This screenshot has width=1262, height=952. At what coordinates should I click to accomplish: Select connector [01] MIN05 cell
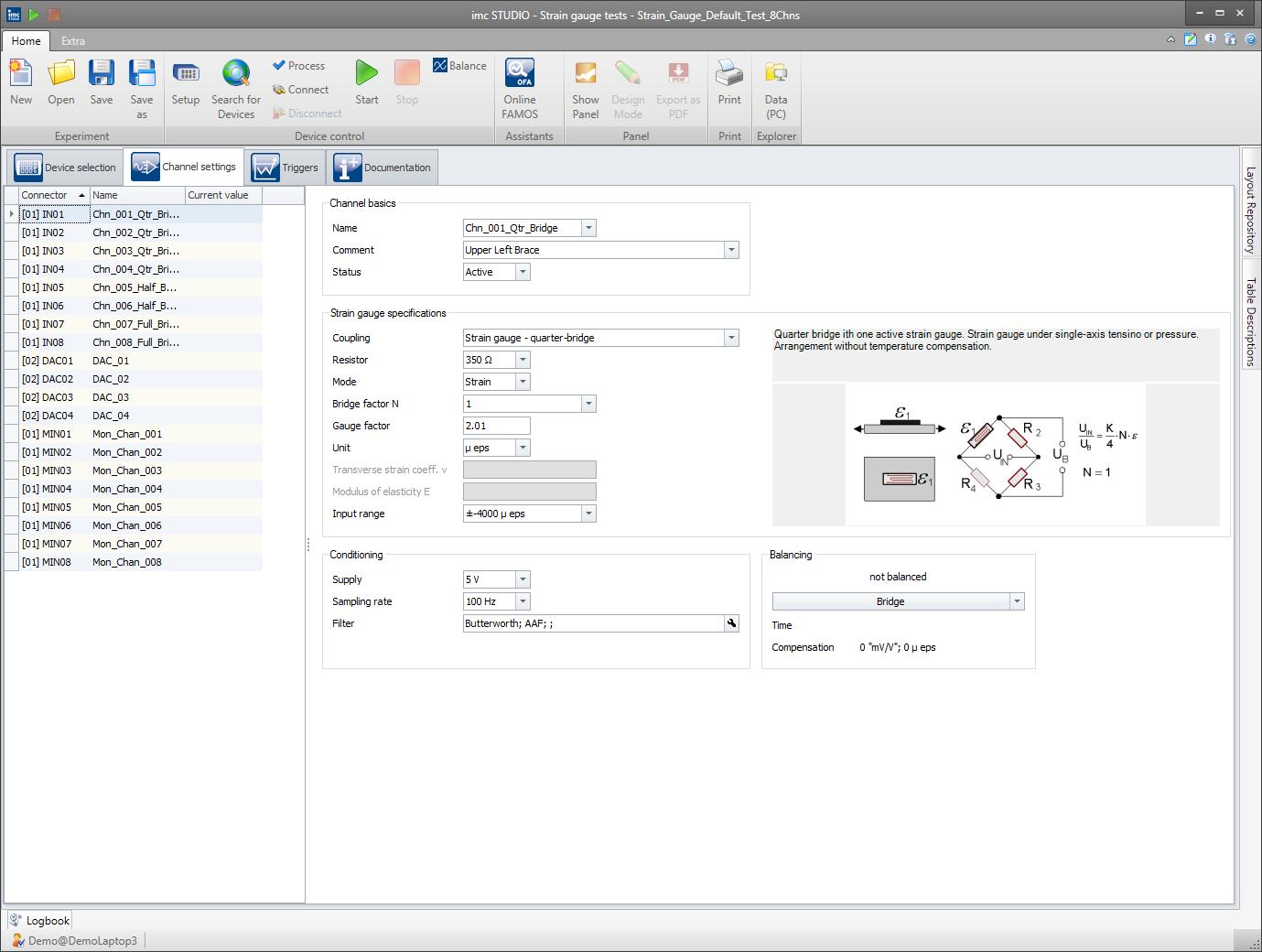coord(54,507)
